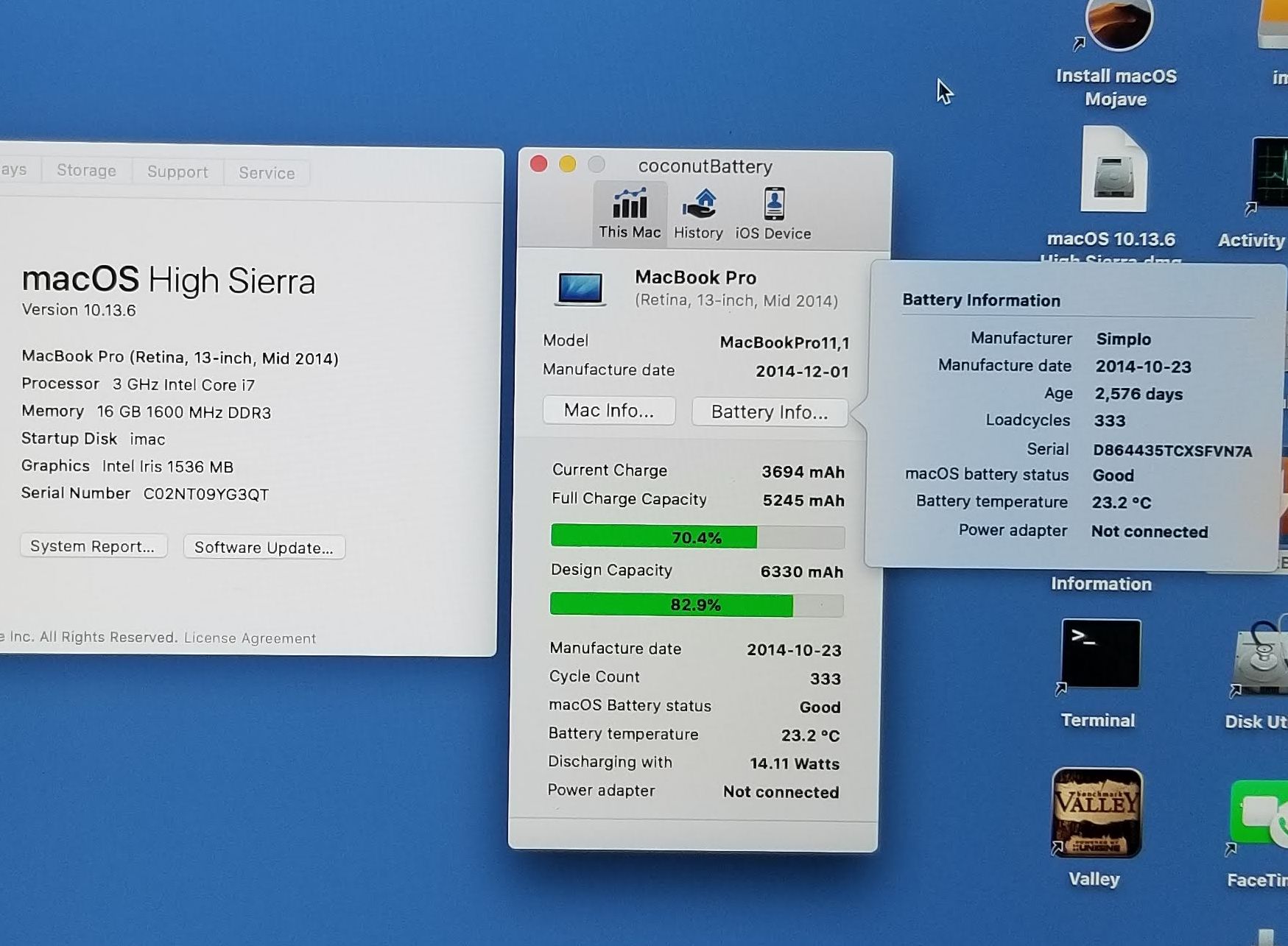Open the History view in coconutBattery

pyautogui.click(x=698, y=212)
